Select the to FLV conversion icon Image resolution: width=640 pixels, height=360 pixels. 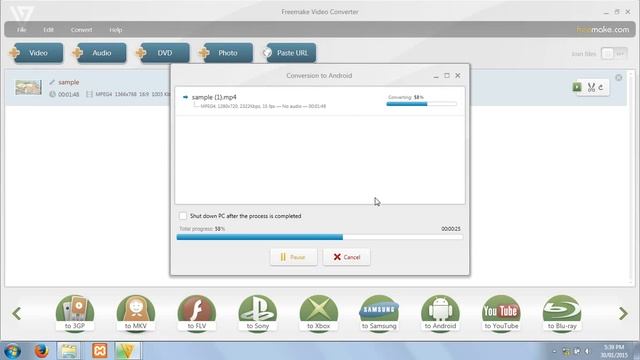coord(197,313)
